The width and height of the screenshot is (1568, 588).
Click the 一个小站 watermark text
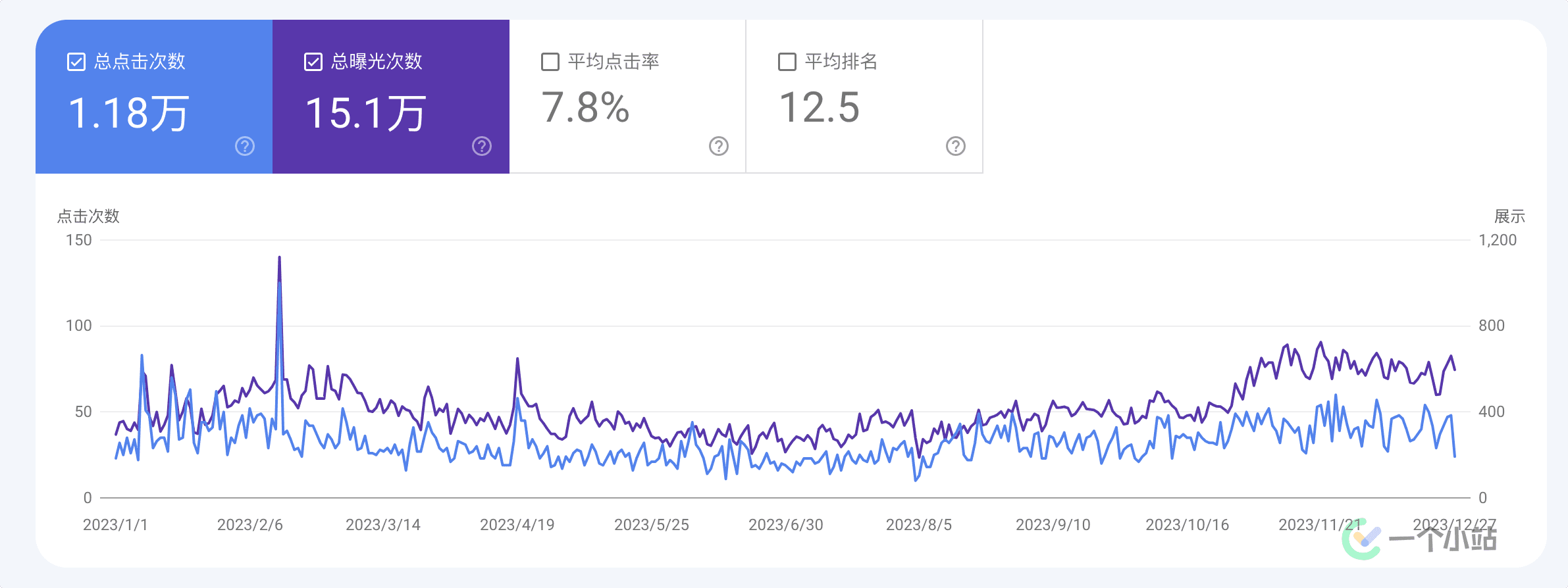click(x=1443, y=540)
